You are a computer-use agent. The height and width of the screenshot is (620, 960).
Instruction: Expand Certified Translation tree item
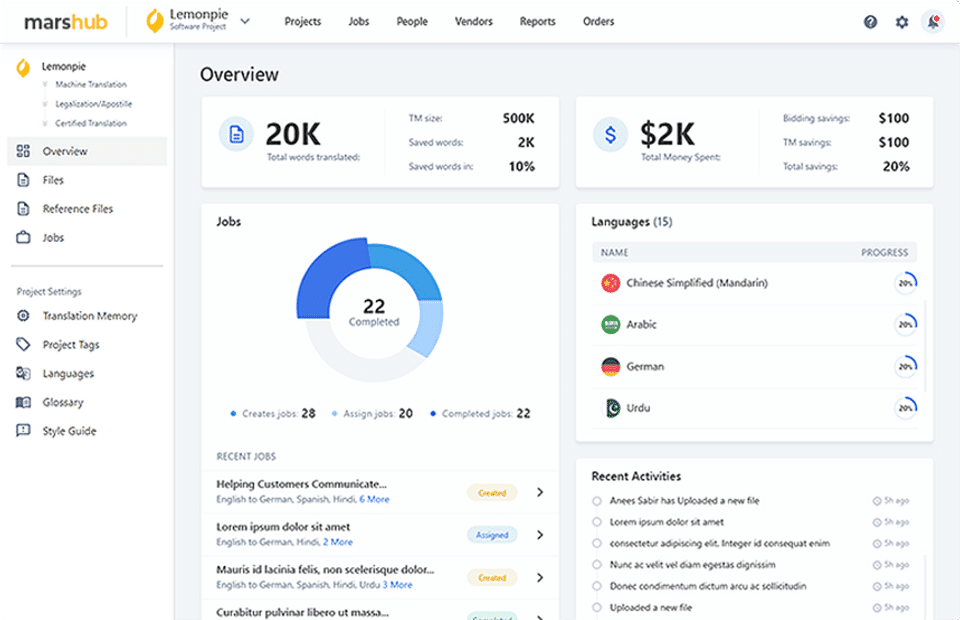click(x=45, y=123)
